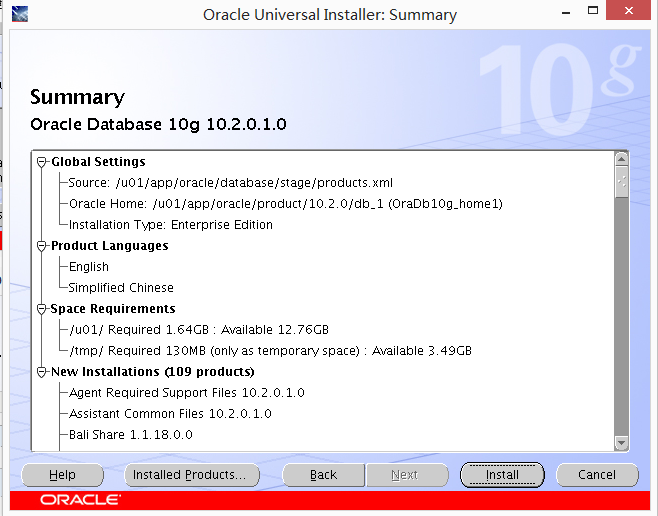Click the Oracle installer window icon

click(20, 14)
